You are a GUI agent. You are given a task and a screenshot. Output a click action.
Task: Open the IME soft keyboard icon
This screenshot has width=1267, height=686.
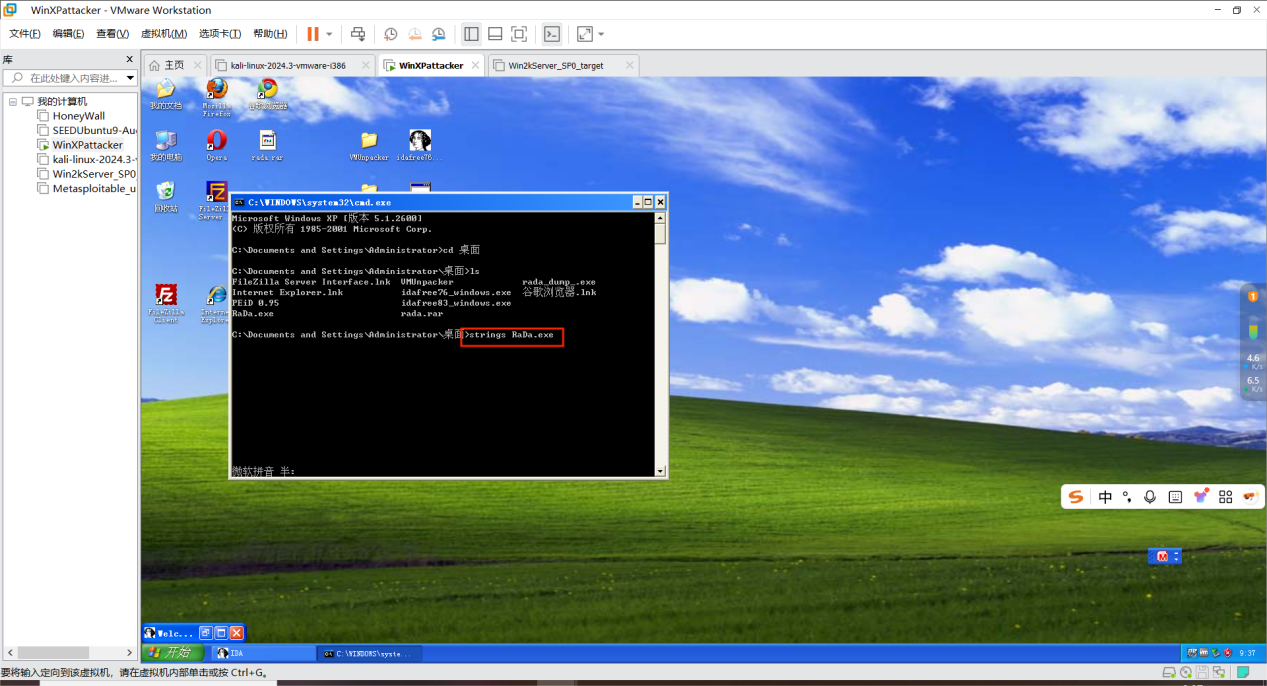tap(1175, 497)
